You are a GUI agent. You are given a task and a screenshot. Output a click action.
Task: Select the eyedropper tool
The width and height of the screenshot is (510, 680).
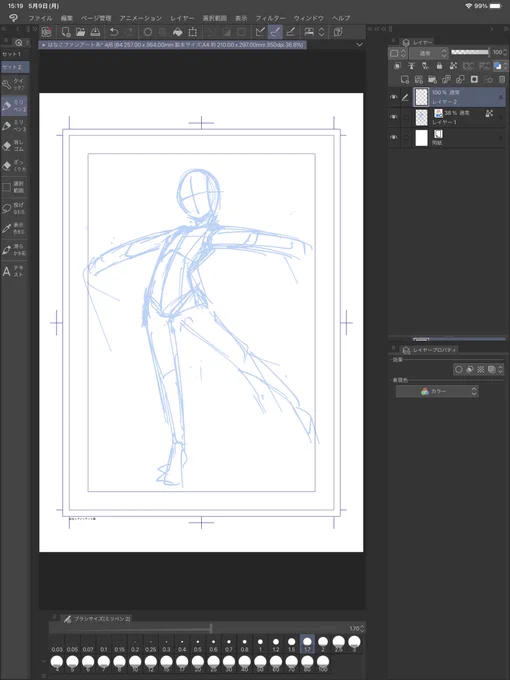pos(14,229)
